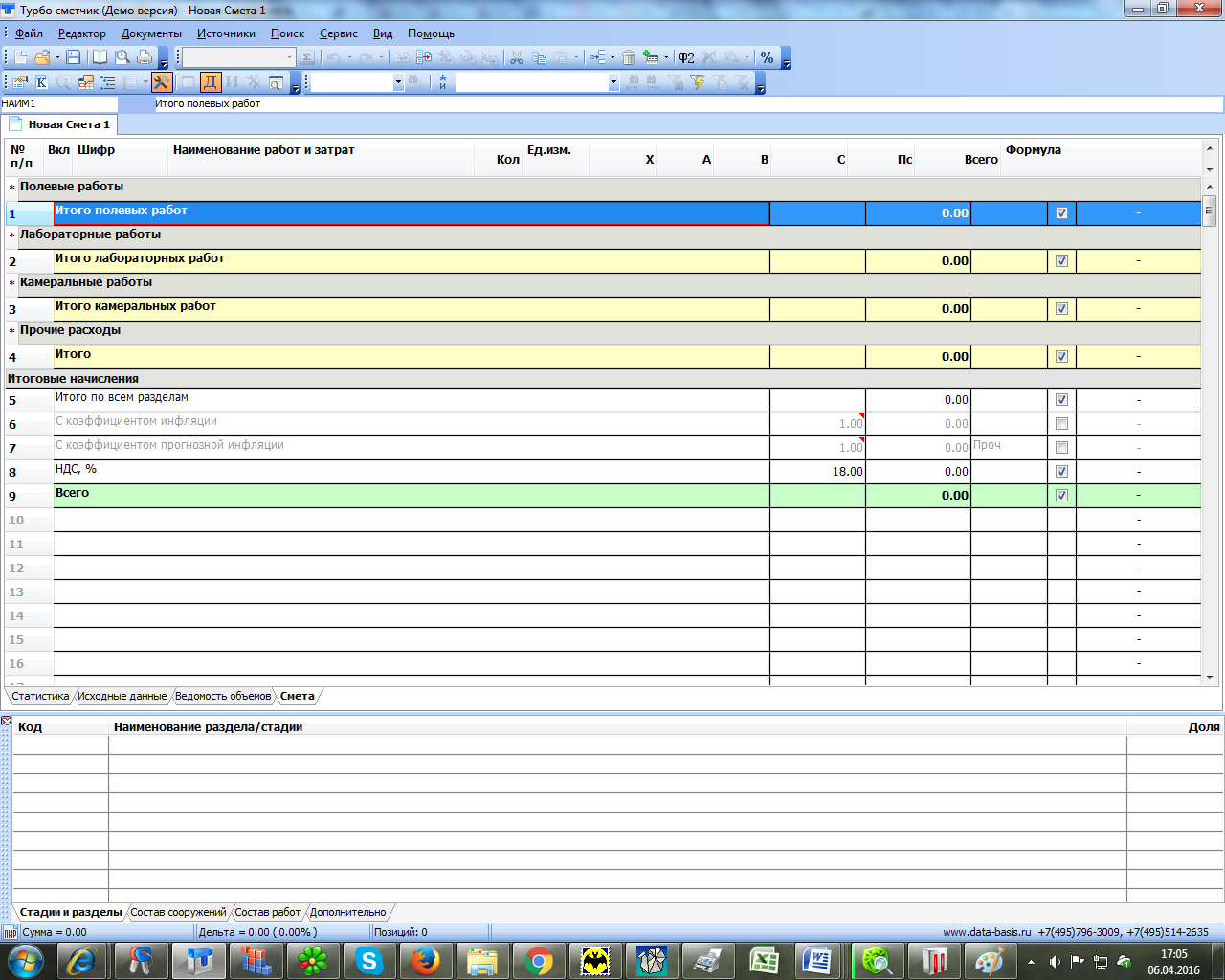Viewport: 1225px width, 980px height.
Task: Expand the combo box in first toolbar
Action: (x=290, y=57)
